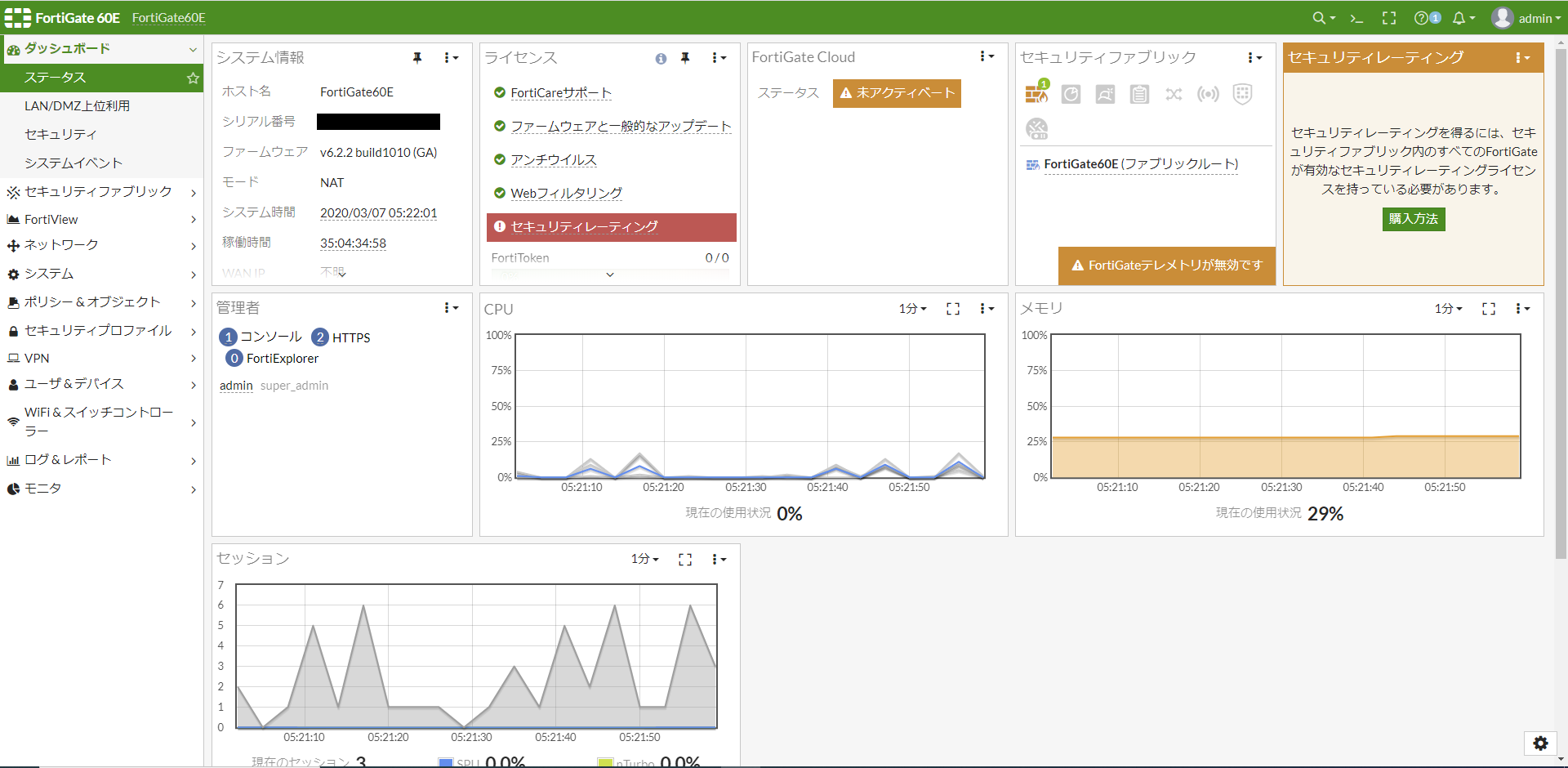Expand WiFi＆スイッチコントローラー sidebar menu
Viewport: 1568px width, 768px height.
(101, 422)
